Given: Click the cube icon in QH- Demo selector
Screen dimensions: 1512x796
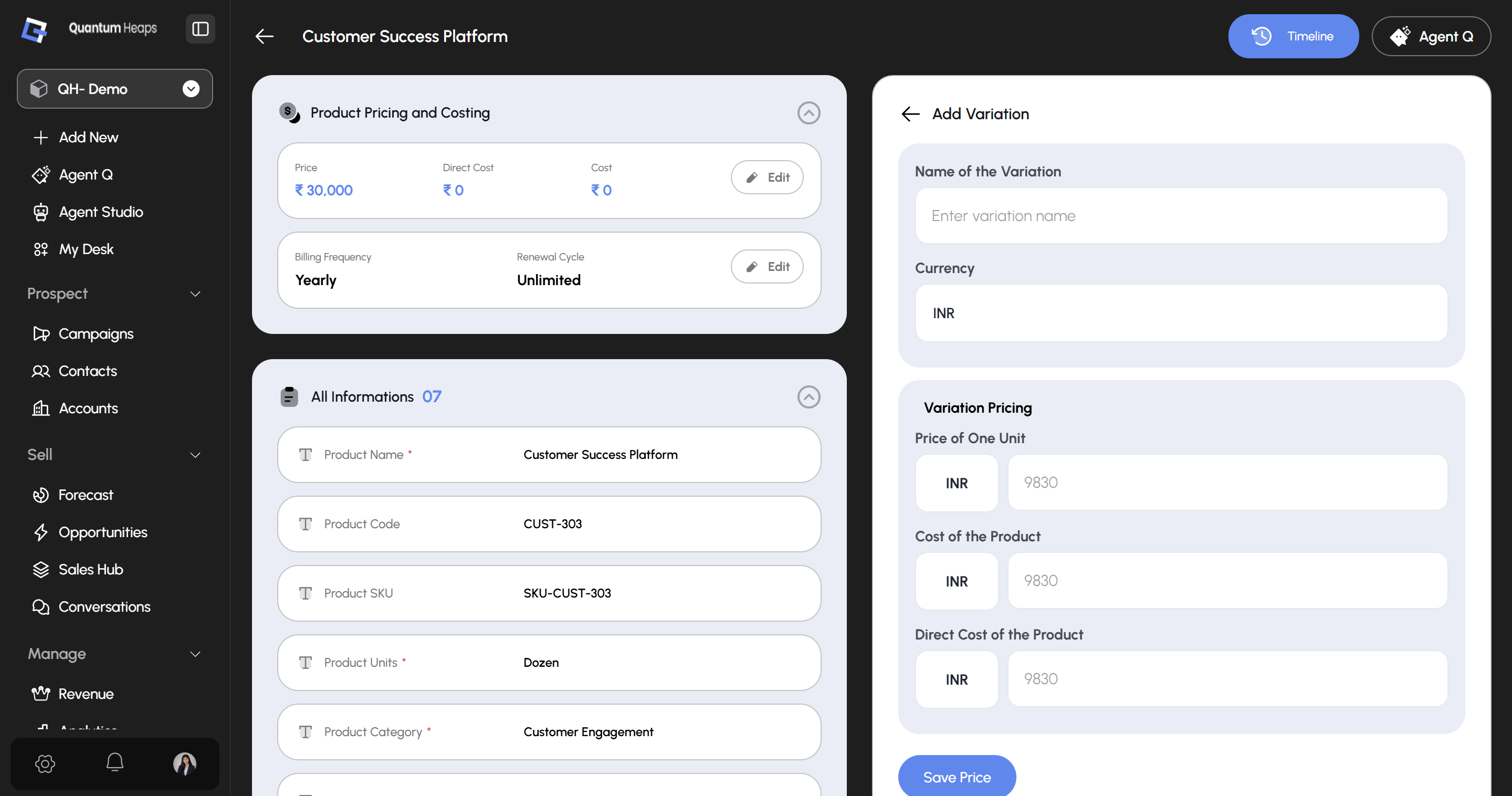Looking at the screenshot, I should click(39, 89).
